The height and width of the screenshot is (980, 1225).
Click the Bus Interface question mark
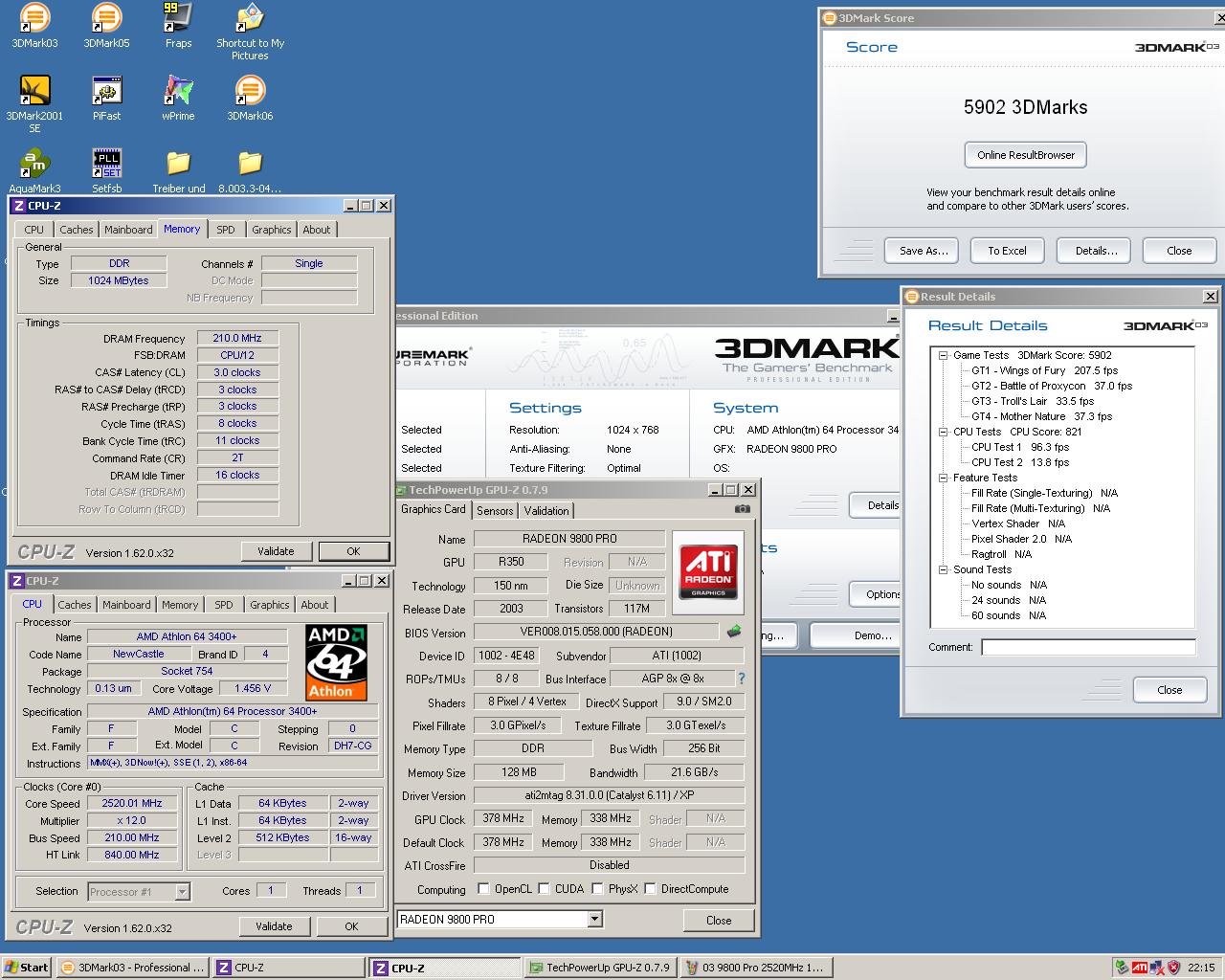pyautogui.click(x=741, y=679)
